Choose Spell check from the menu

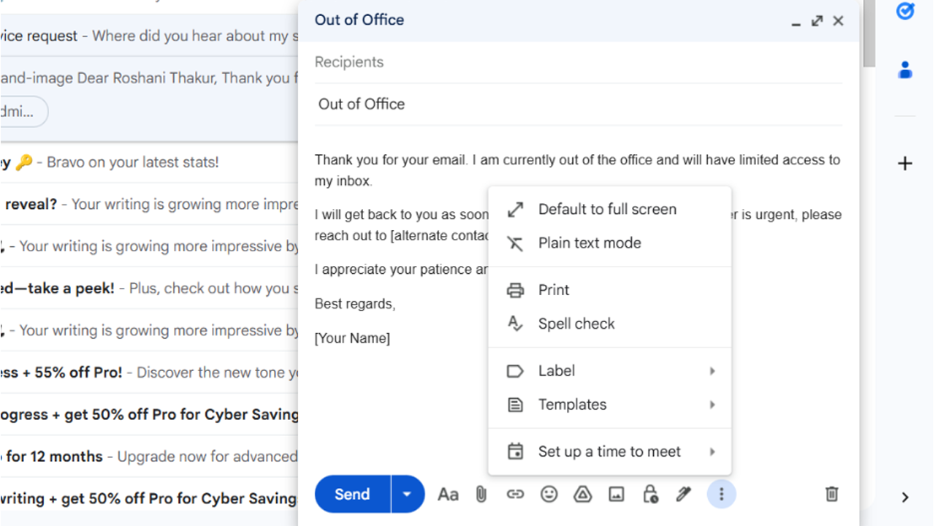(576, 324)
